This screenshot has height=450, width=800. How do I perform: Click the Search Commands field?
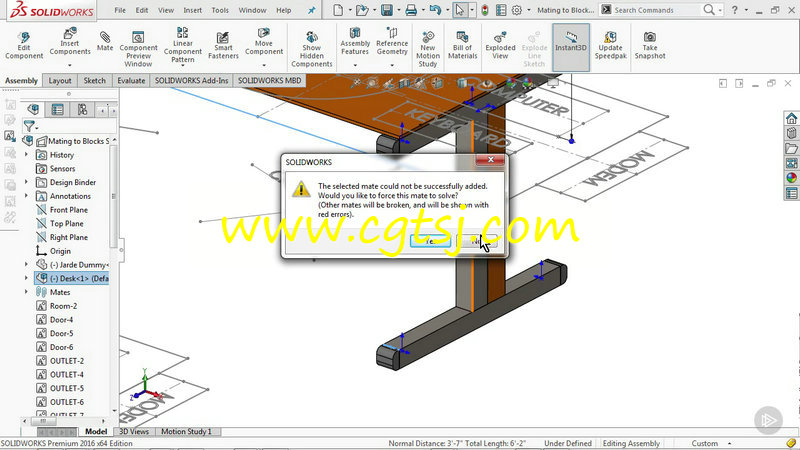(x=657, y=10)
